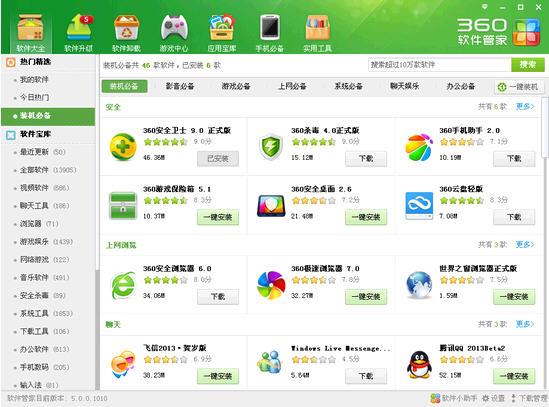The image size is (549, 407).
Task: Download 360安全浏览器 6.0
Action: click(218, 297)
